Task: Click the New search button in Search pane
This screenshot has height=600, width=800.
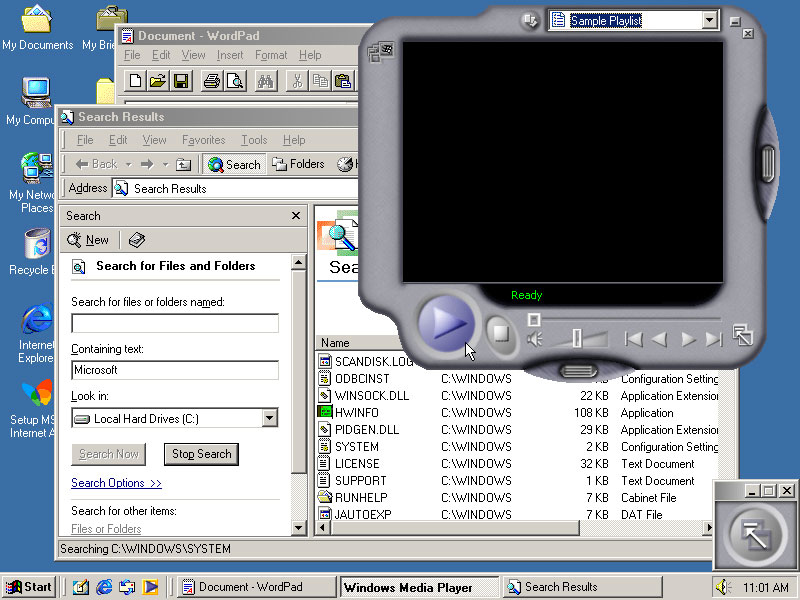Action: [x=88, y=239]
